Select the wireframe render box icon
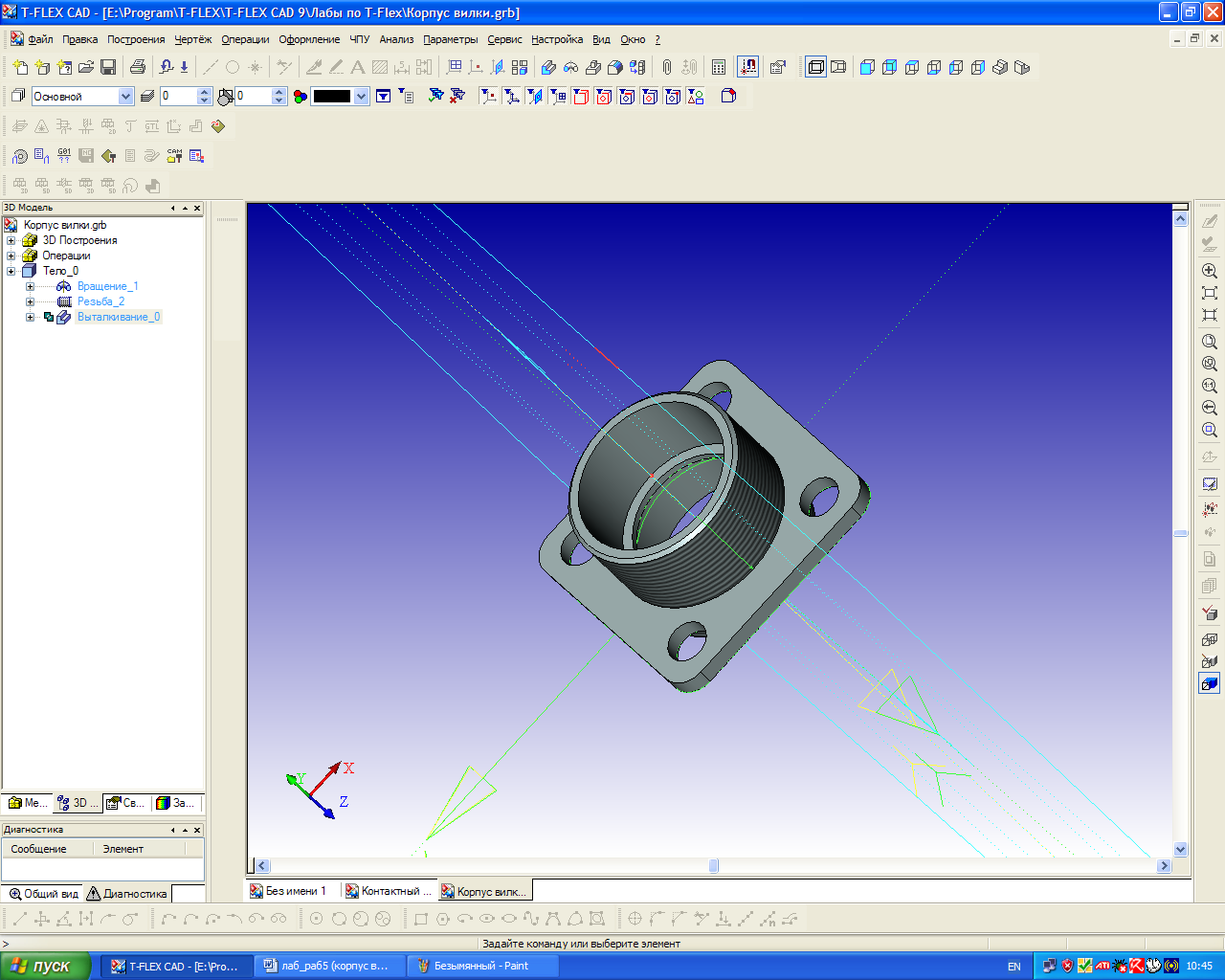Screen dimensions: 1225x980 (x=1210, y=639)
